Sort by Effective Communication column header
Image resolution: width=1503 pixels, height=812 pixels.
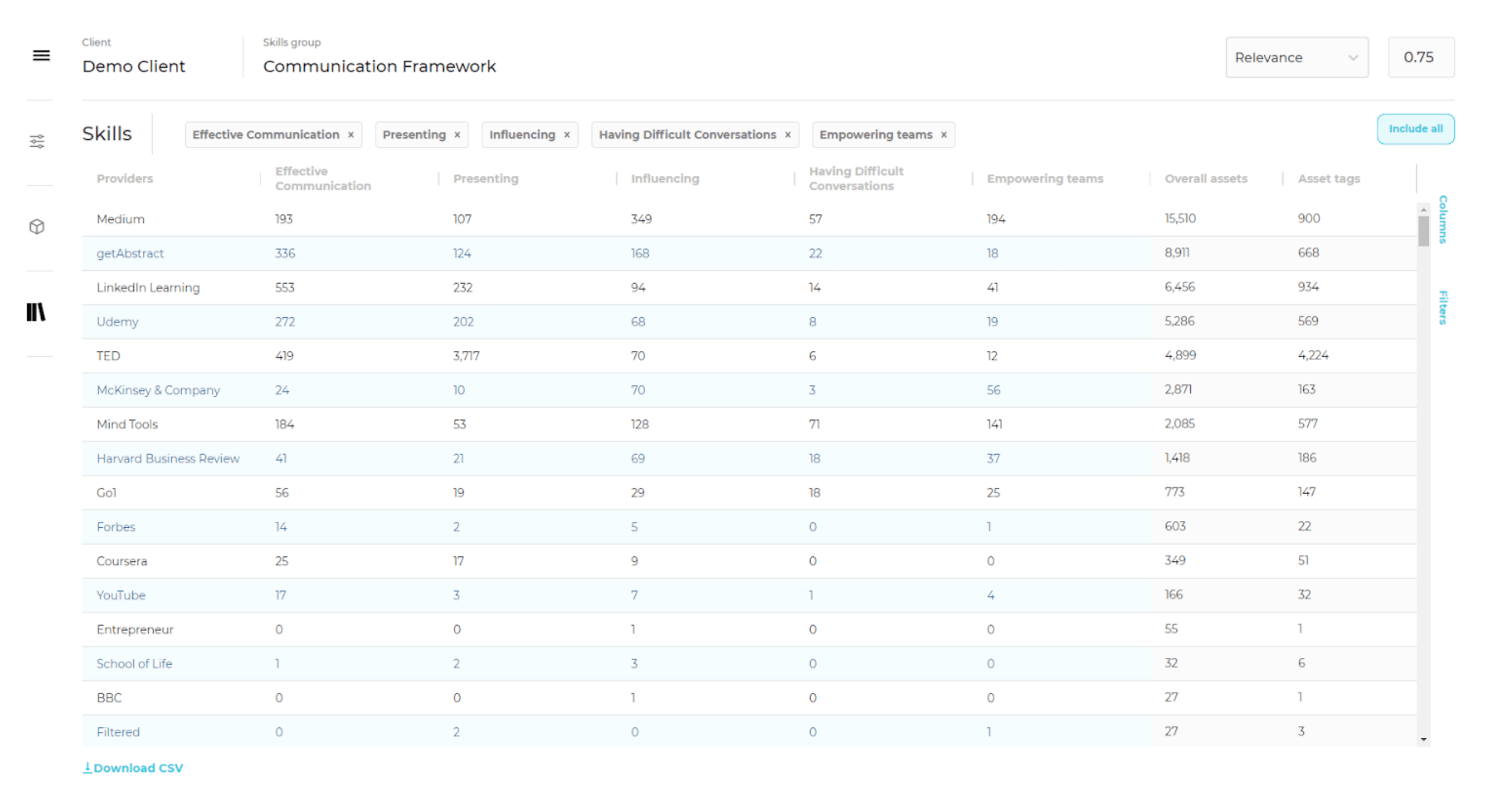pyautogui.click(x=323, y=179)
